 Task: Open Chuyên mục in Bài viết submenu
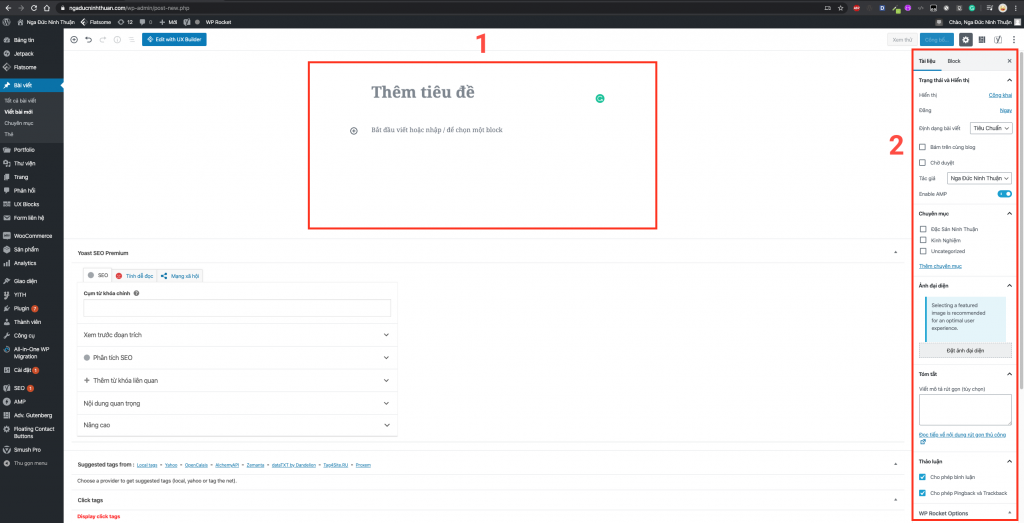click(x=19, y=123)
